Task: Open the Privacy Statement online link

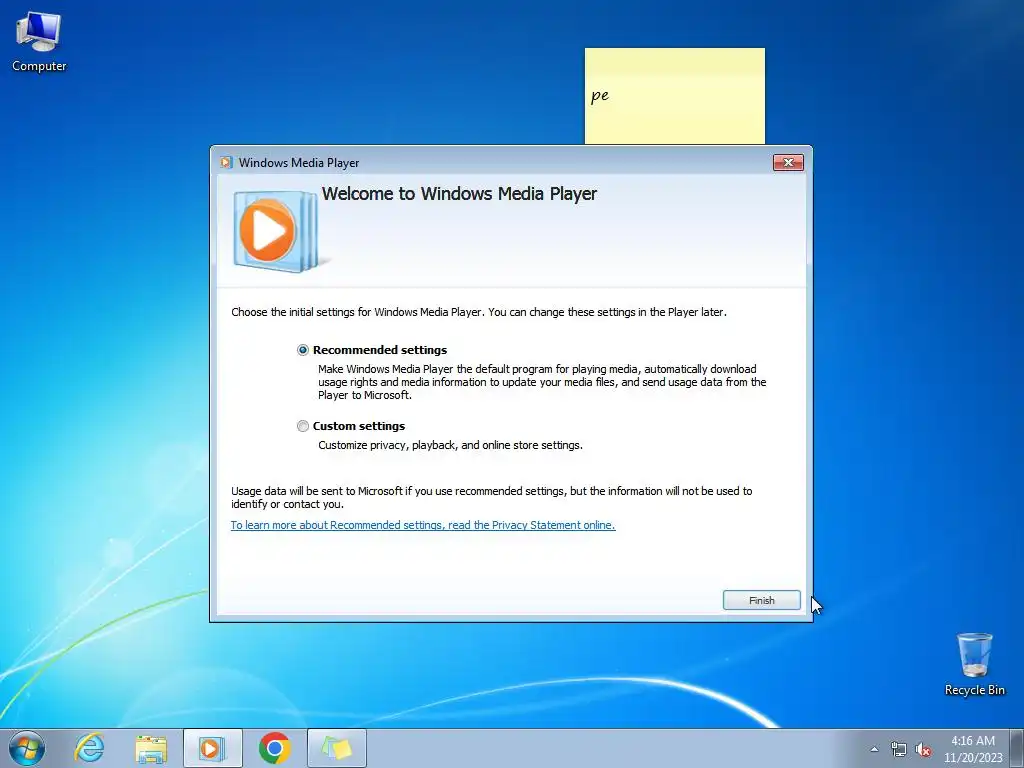Action: pos(423,525)
